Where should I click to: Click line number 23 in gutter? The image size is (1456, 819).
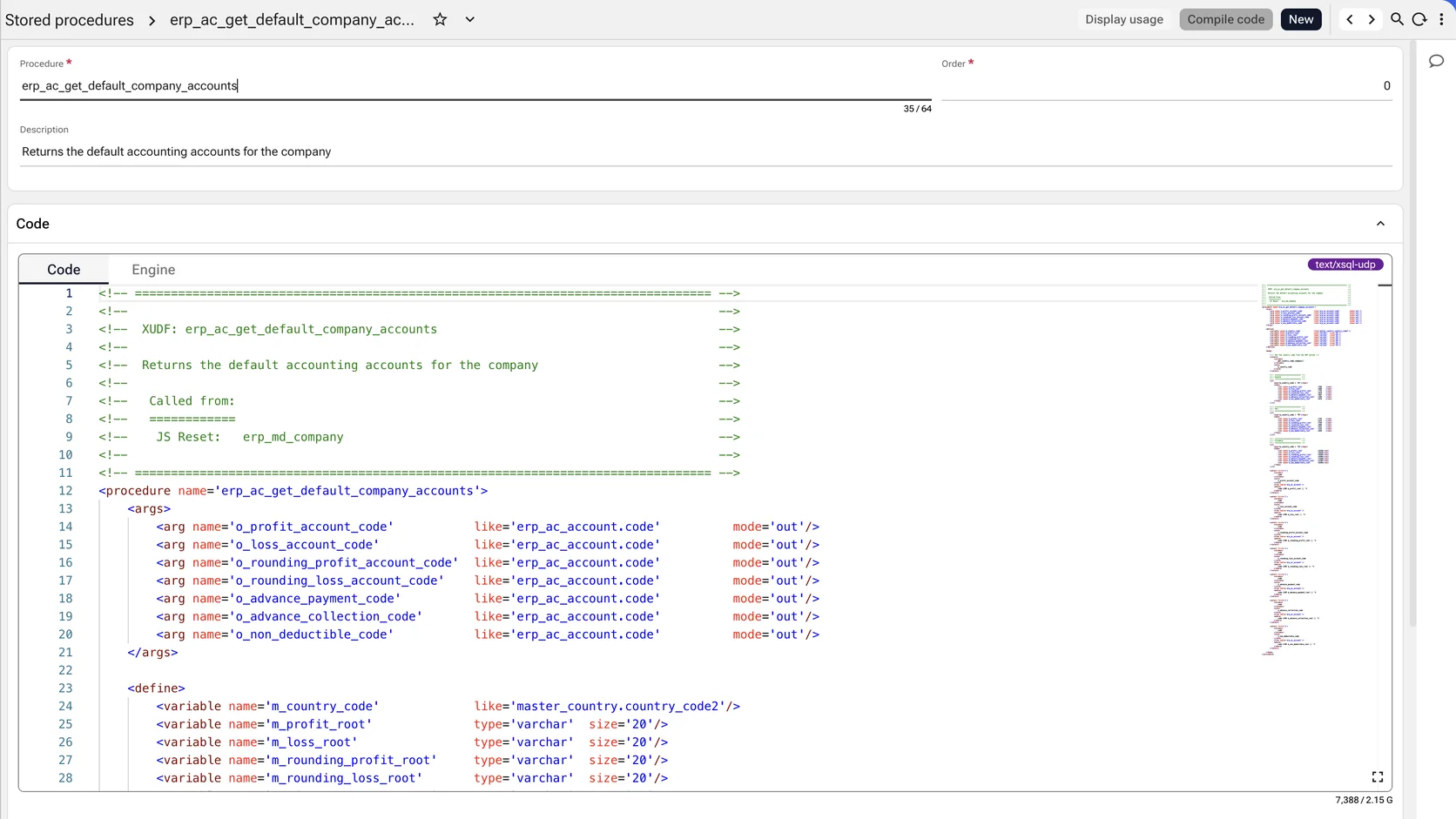click(x=65, y=688)
